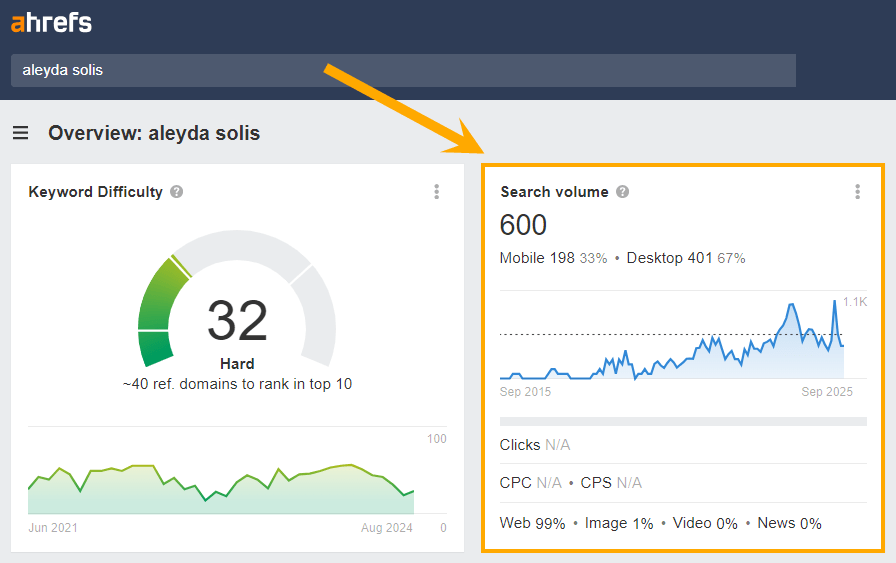Click the Search volume help question icon
This screenshot has height=563, width=896.
(622, 191)
